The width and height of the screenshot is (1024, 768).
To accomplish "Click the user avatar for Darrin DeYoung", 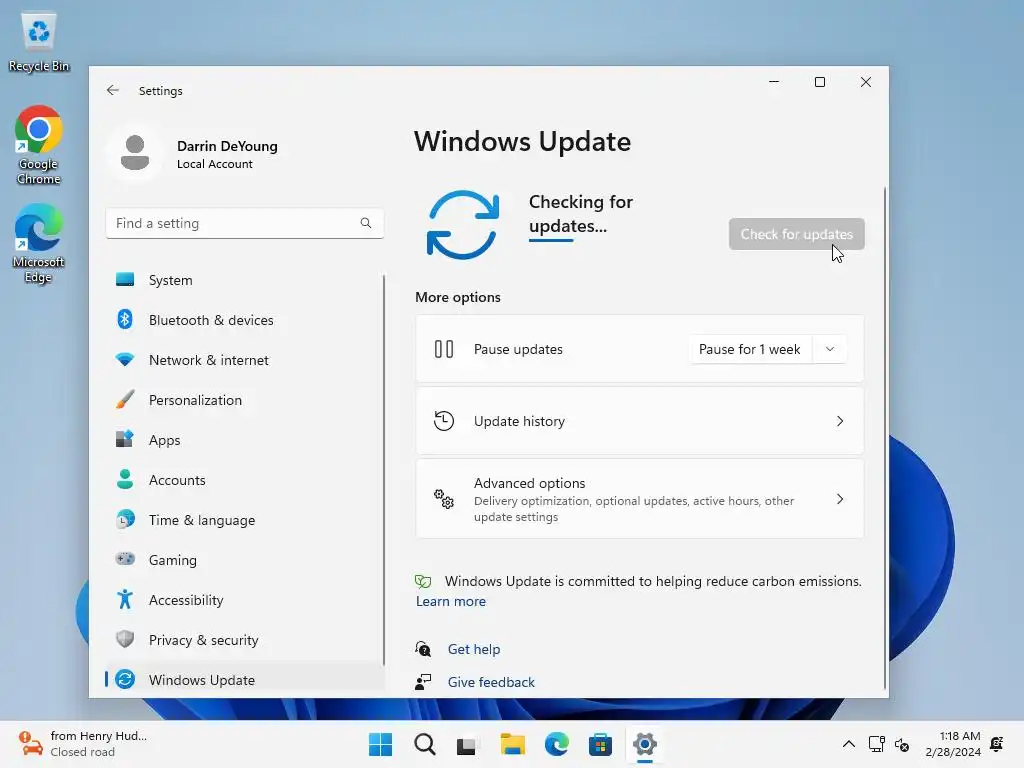I will point(135,153).
